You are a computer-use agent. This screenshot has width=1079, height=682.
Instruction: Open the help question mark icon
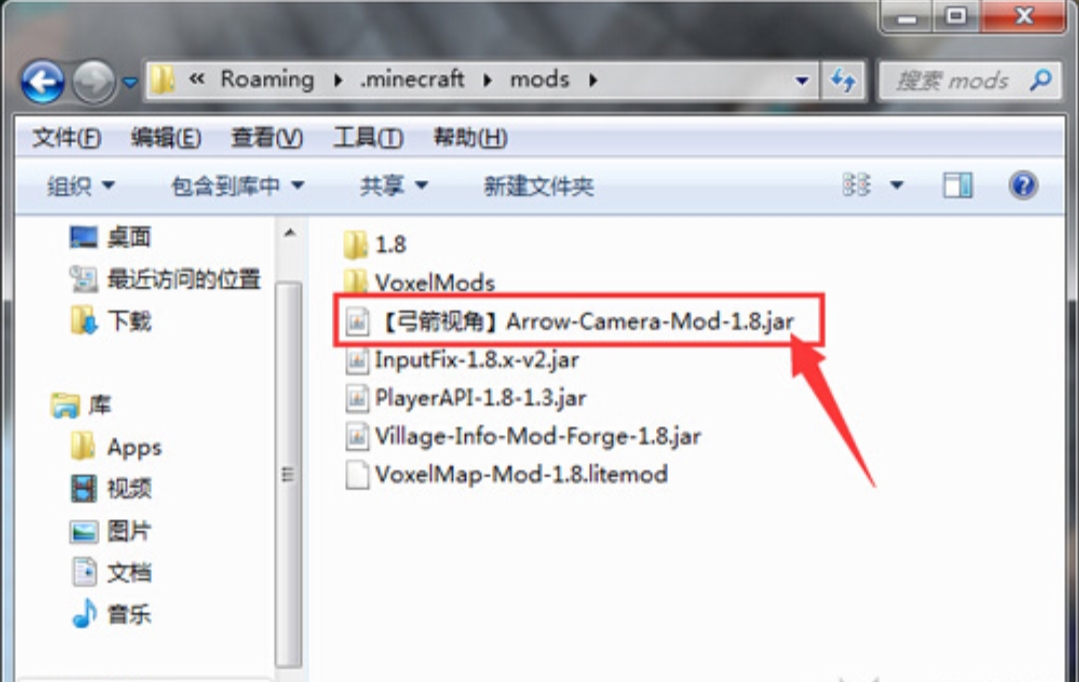point(1023,185)
